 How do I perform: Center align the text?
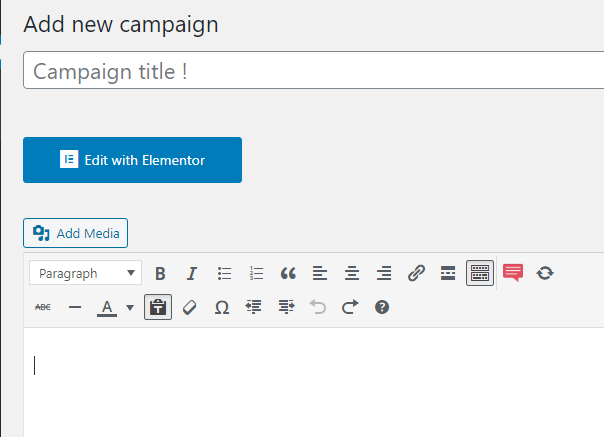coord(352,273)
